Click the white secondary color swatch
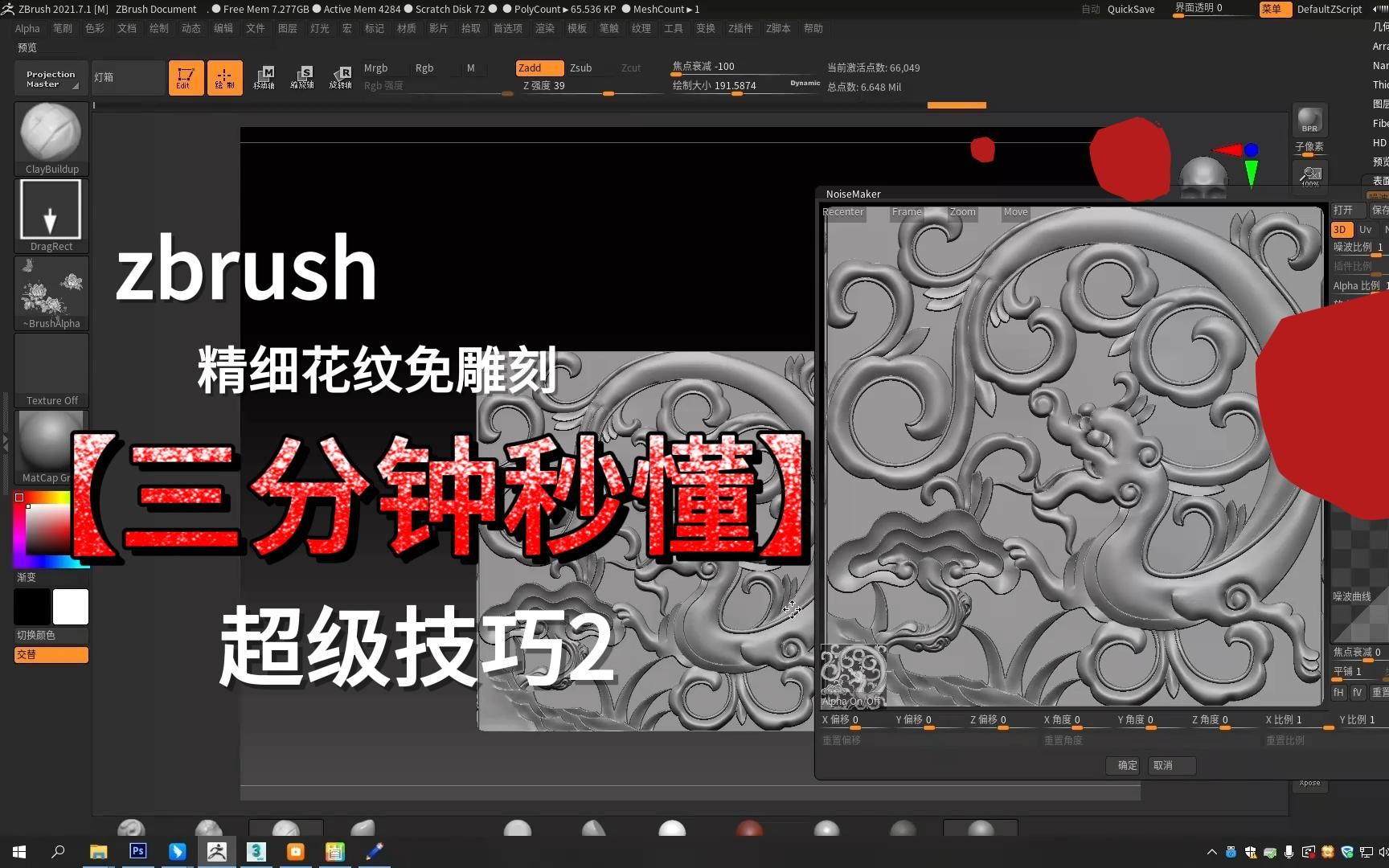1389x868 pixels. pyautogui.click(x=71, y=607)
